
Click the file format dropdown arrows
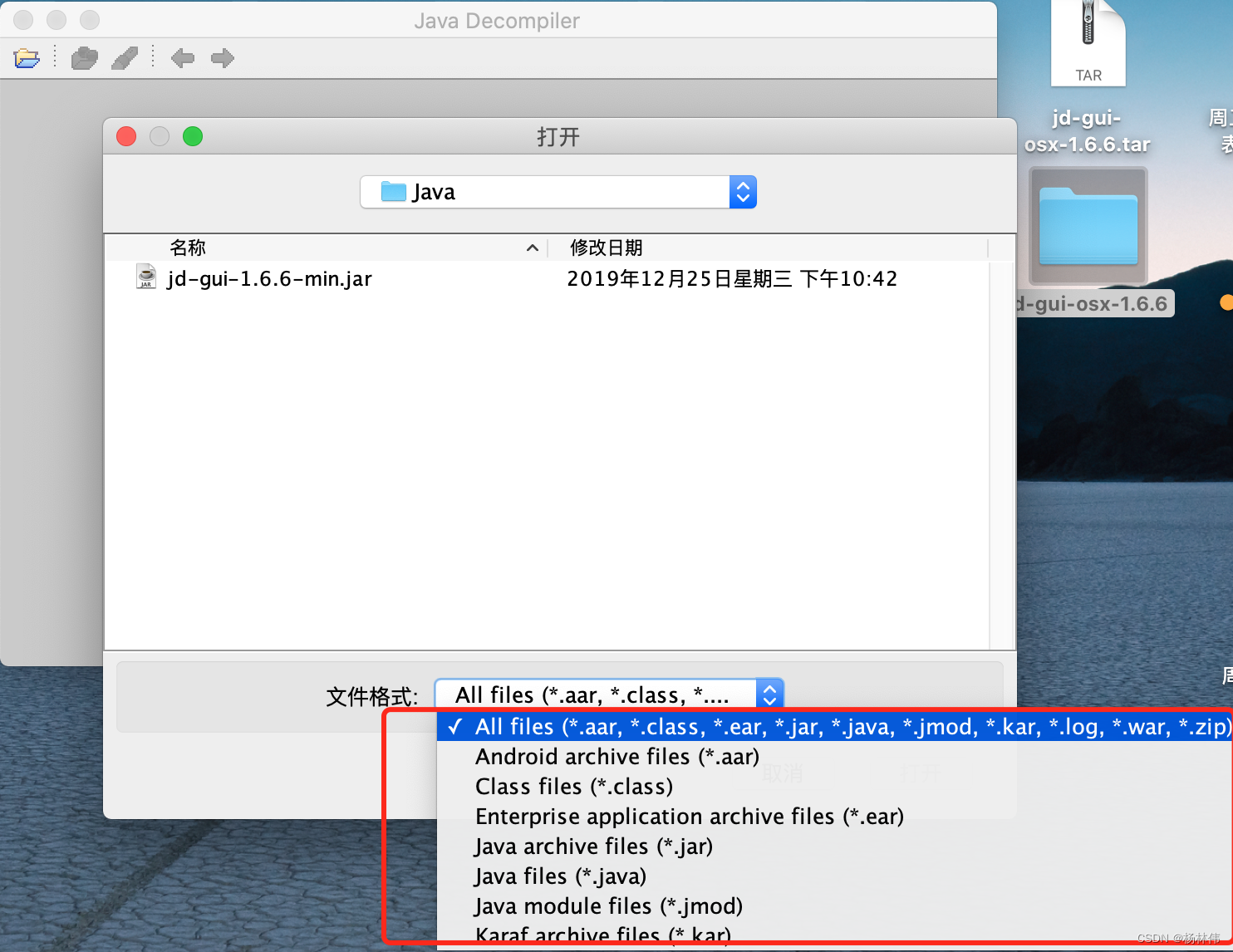coord(769,694)
